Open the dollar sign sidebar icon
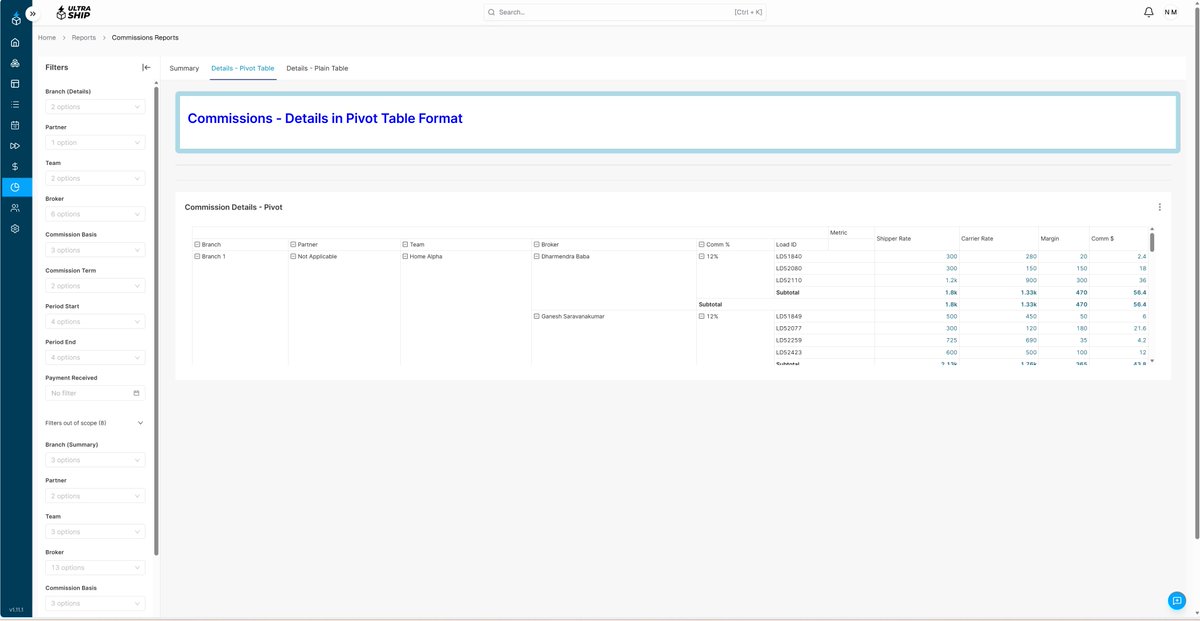This screenshot has width=1200, height=621. 15,166
